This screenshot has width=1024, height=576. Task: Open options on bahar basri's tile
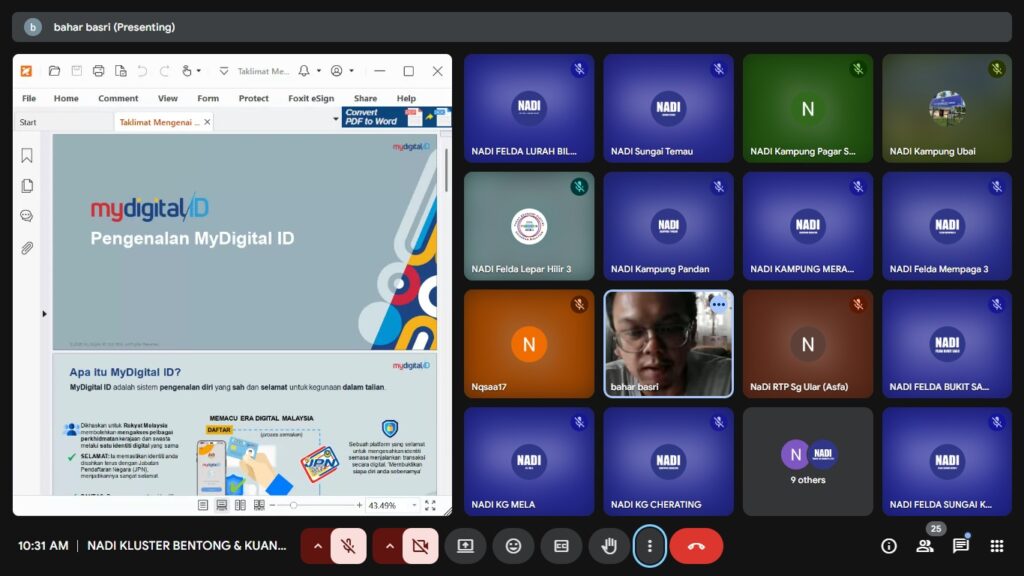tap(718, 304)
